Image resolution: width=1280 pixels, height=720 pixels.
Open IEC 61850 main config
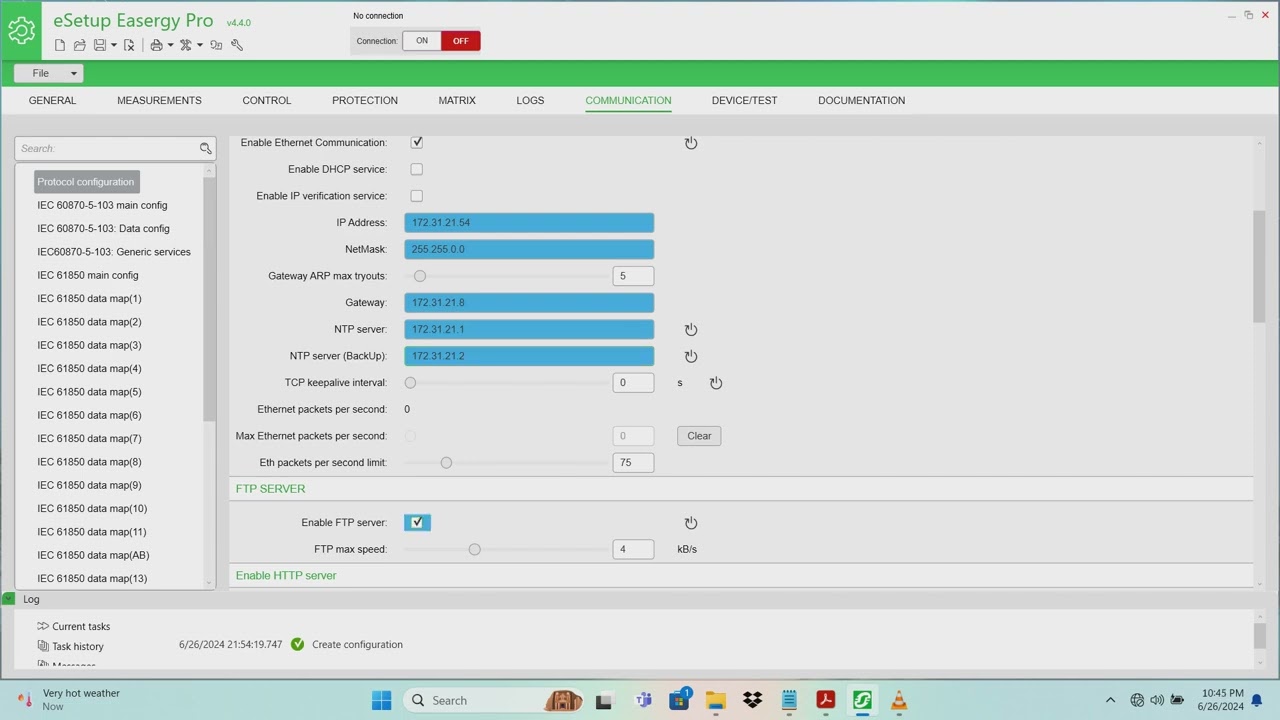point(88,275)
